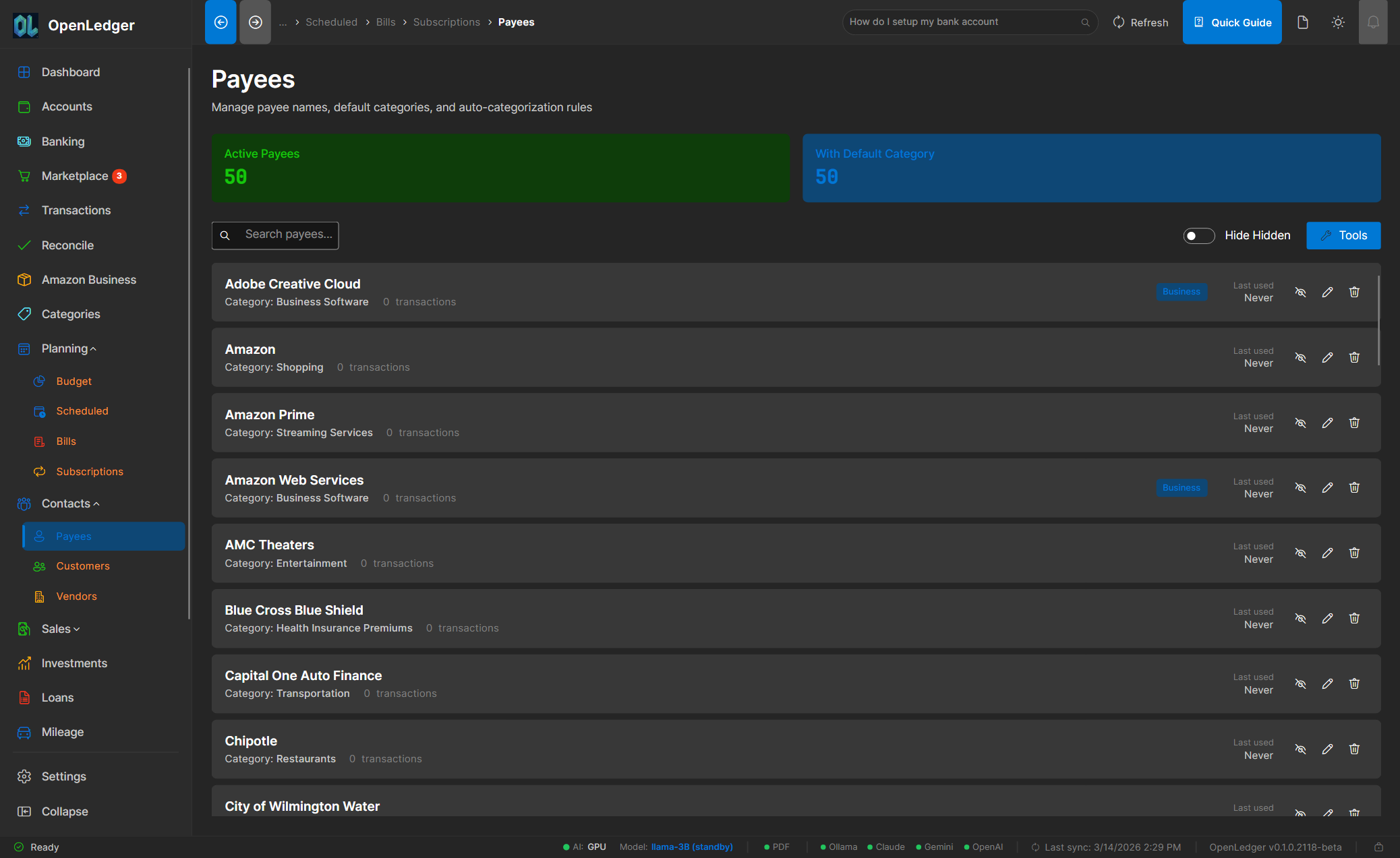Image resolution: width=1400 pixels, height=858 pixels.
Task: Click the document icon beside Quick Guide
Action: (x=1303, y=22)
